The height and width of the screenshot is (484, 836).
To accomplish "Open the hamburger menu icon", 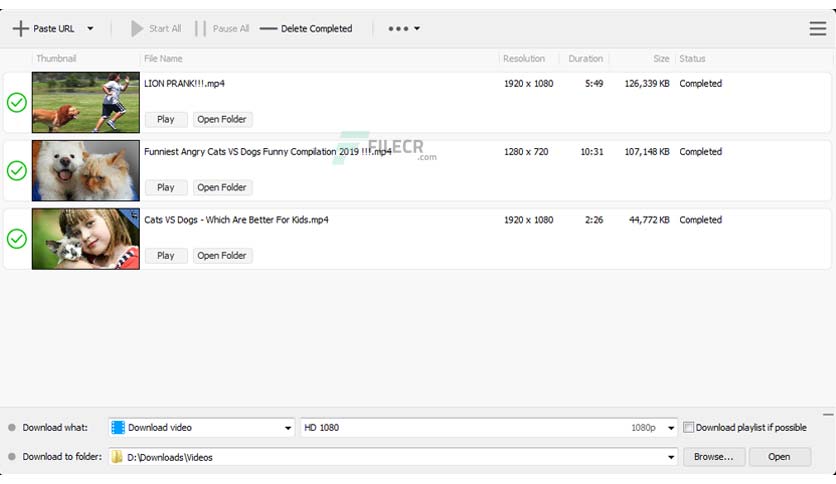I will pos(817,28).
